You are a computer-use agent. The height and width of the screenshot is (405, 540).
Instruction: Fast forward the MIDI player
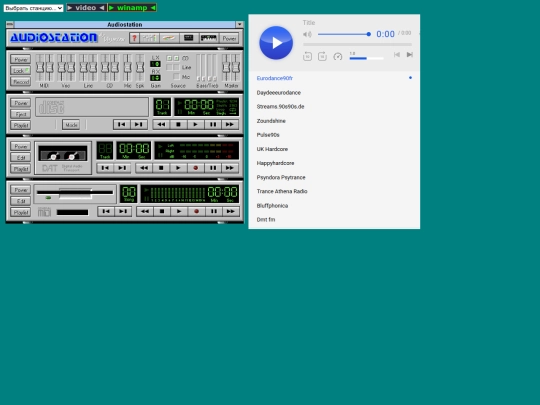tap(230, 211)
